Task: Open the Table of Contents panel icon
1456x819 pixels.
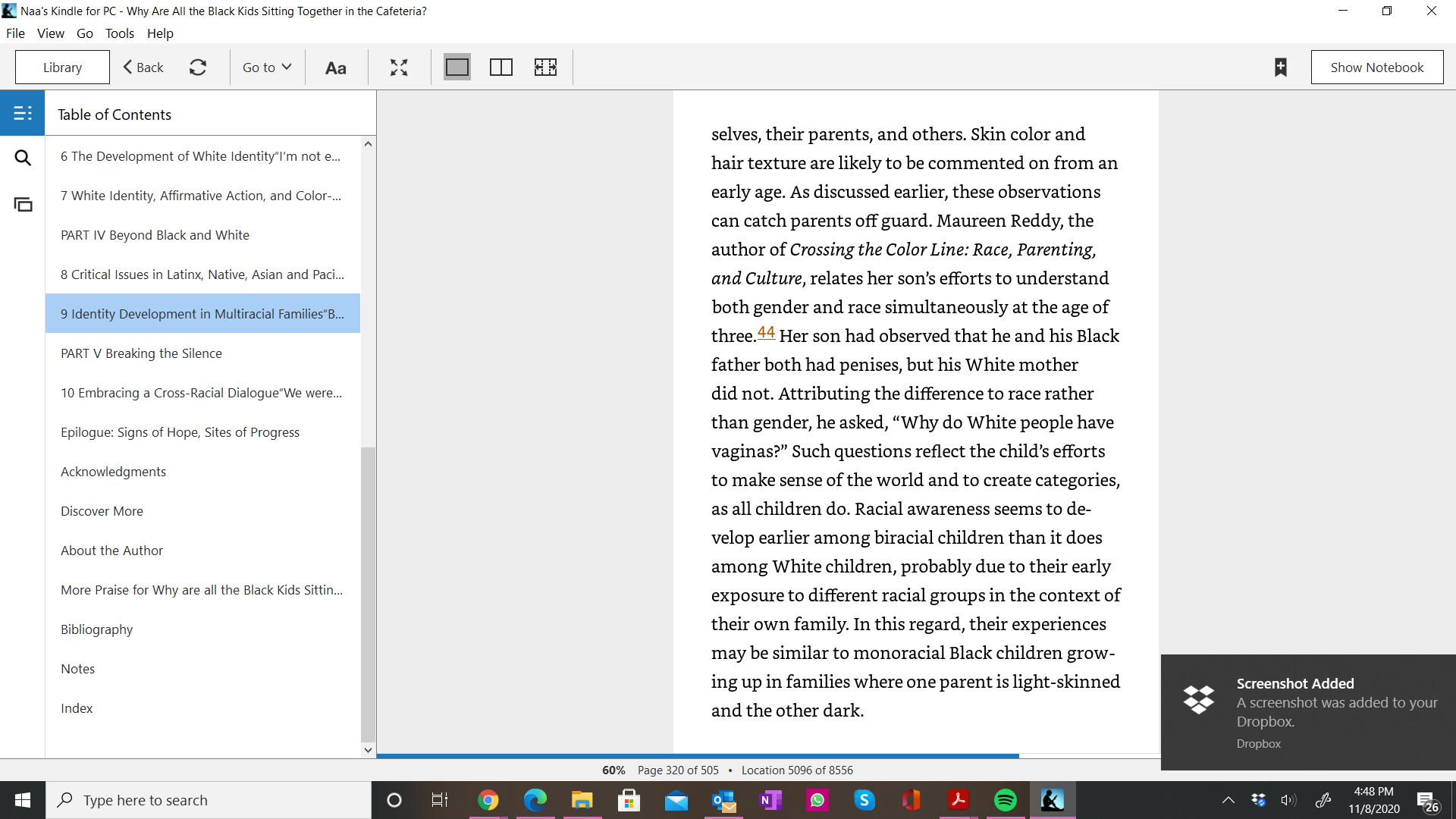Action: 23,113
